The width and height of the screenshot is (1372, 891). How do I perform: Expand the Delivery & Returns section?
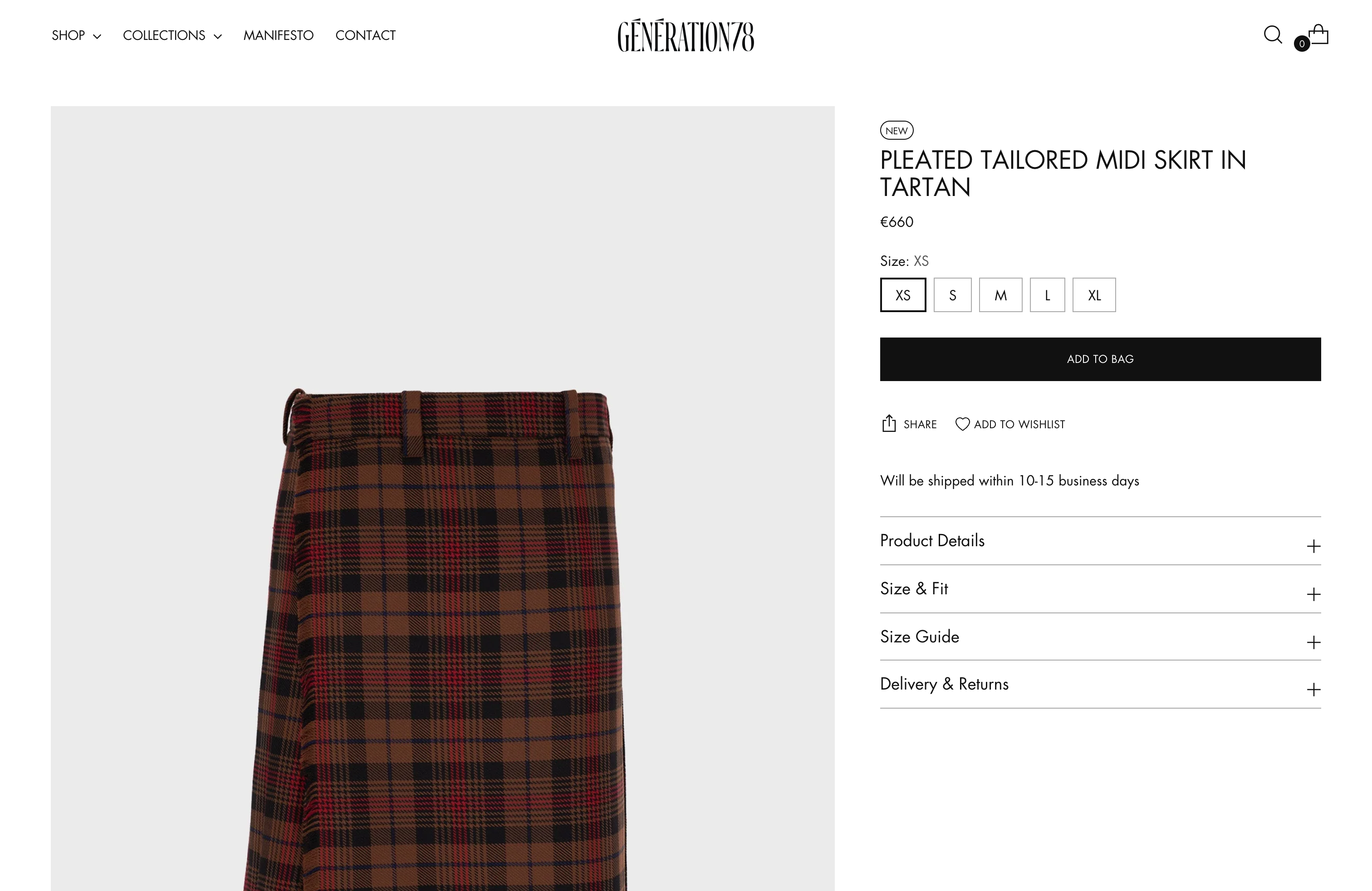point(1100,685)
